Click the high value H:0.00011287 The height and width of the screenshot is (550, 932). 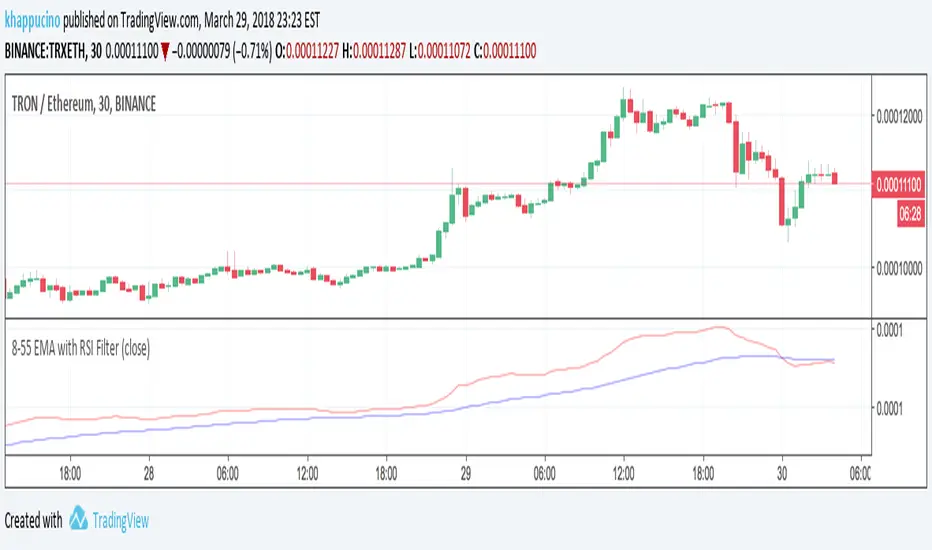[x=374, y=51]
